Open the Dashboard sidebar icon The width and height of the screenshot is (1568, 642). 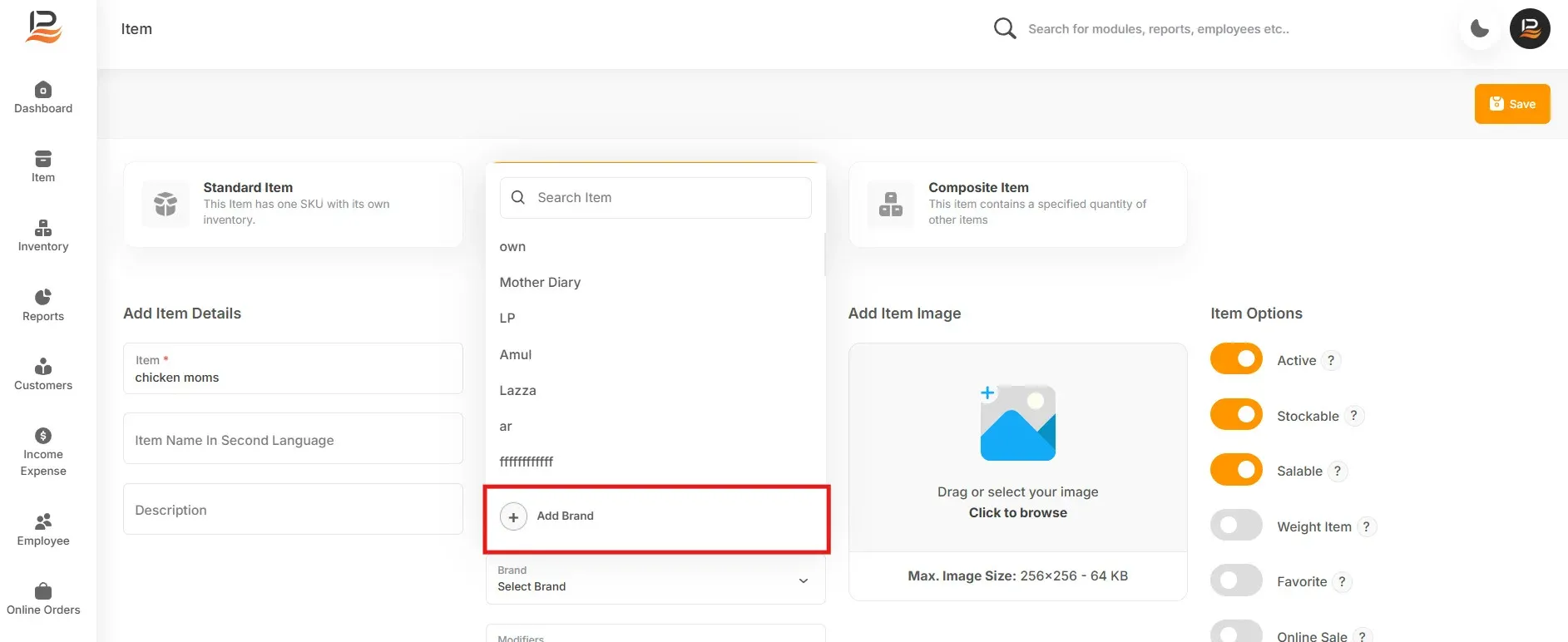click(43, 90)
